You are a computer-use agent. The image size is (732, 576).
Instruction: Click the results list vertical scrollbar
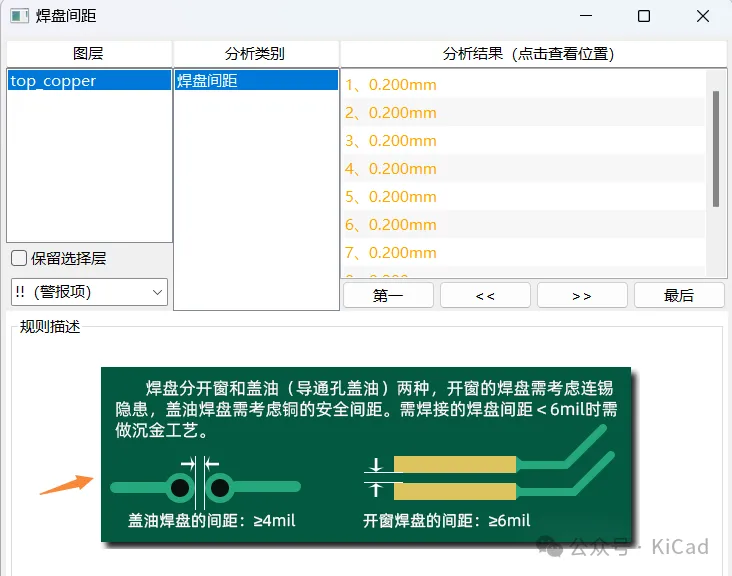pyautogui.click(x=715, y=148)
